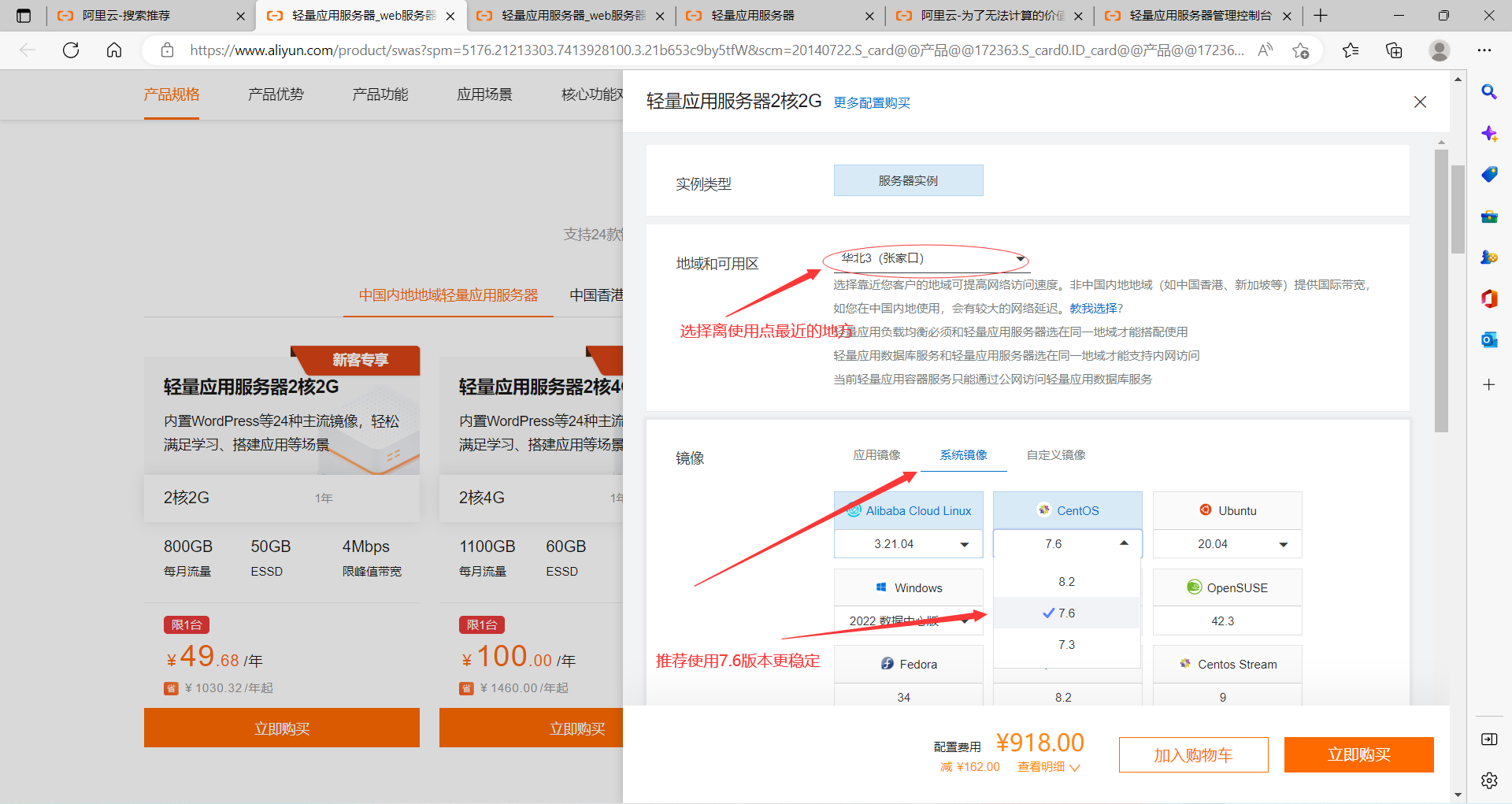Add a sidebar app with plus icon

point(1489,384)
